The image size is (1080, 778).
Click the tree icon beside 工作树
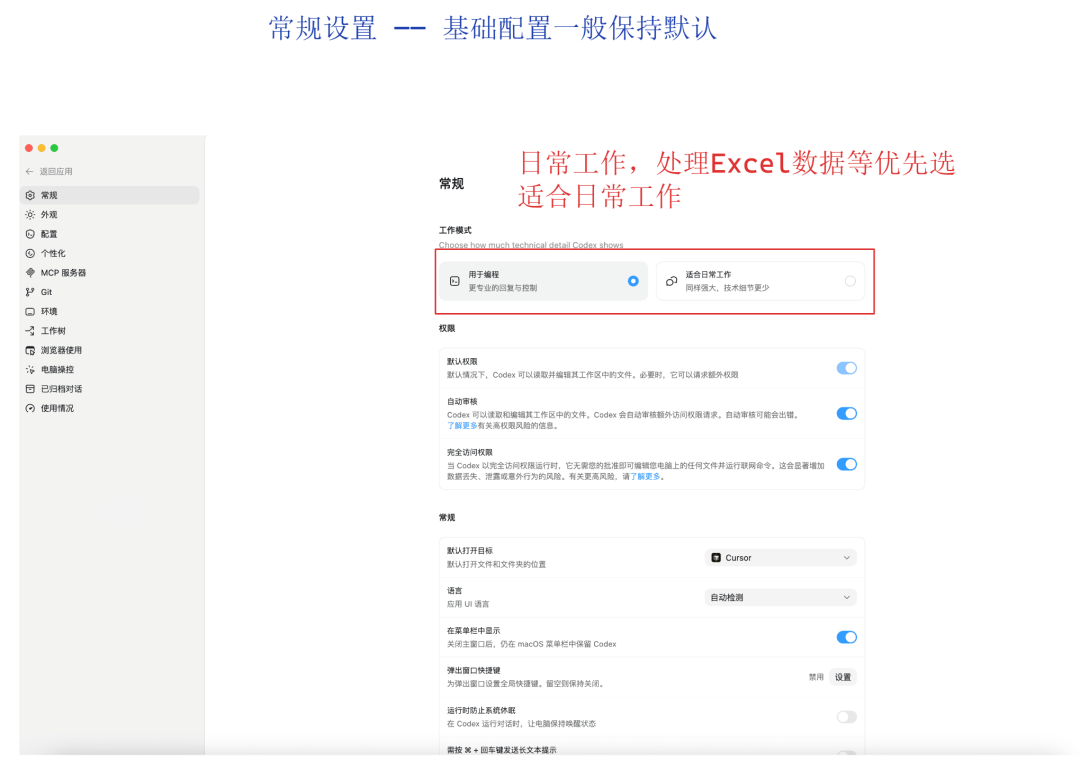tap(30, 330)
